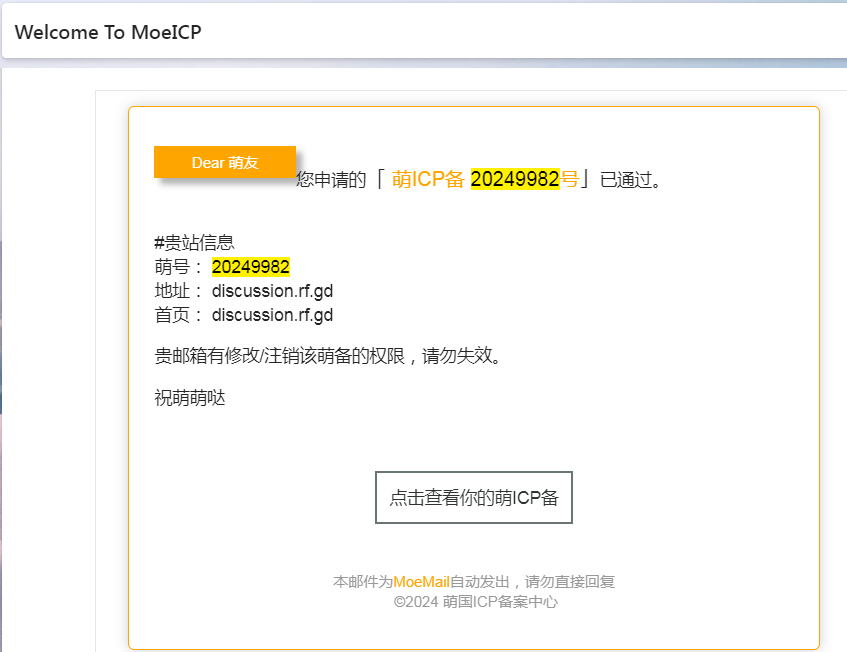The height and width of the screenshot is (652, 847).
Task: Select the Welcome To MoeICP subject title
Action: 108,32
